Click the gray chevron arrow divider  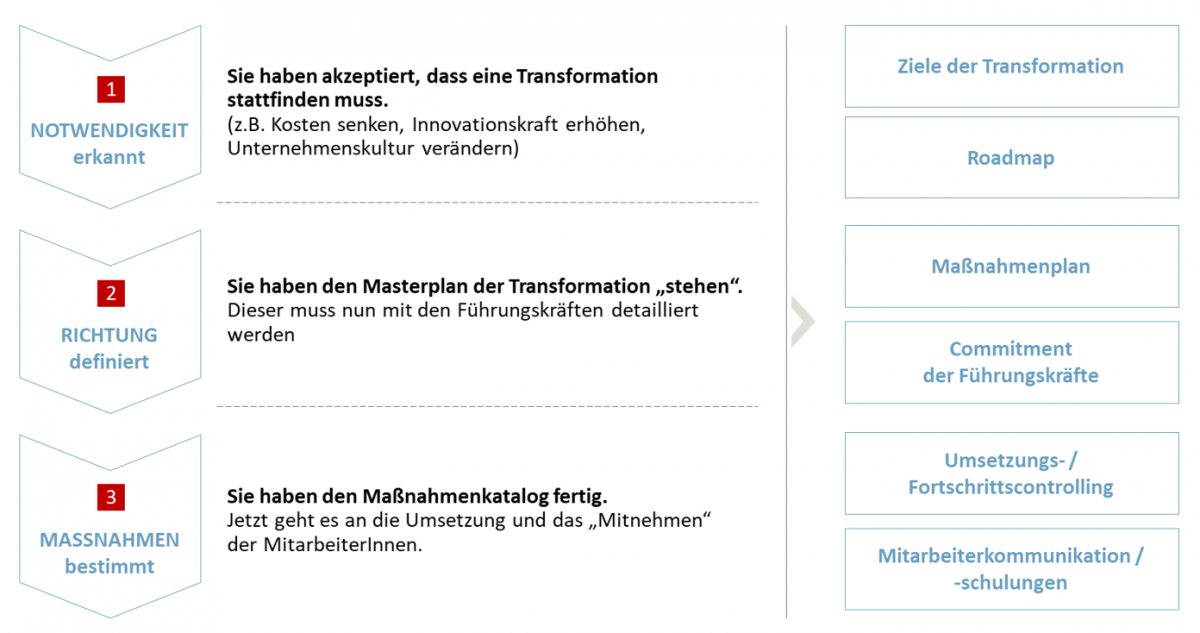tap(803, 321)
